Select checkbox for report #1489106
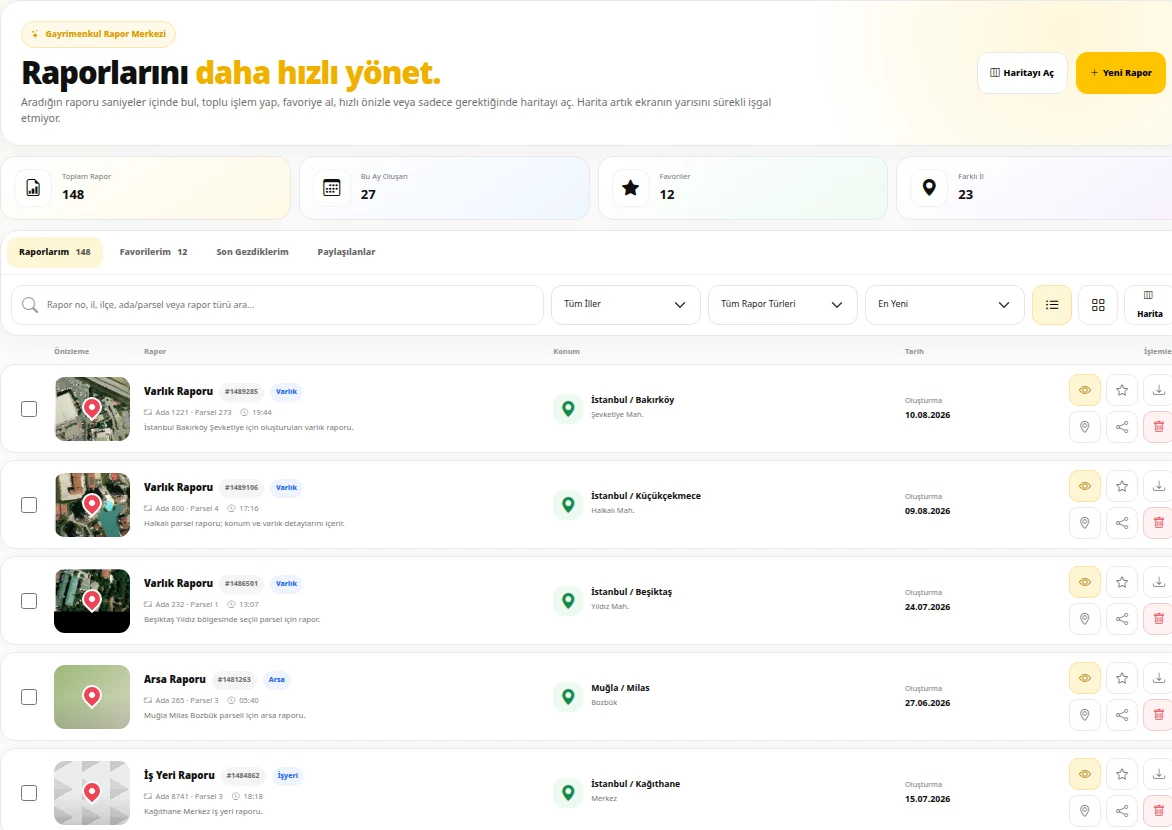 (29, 505)
